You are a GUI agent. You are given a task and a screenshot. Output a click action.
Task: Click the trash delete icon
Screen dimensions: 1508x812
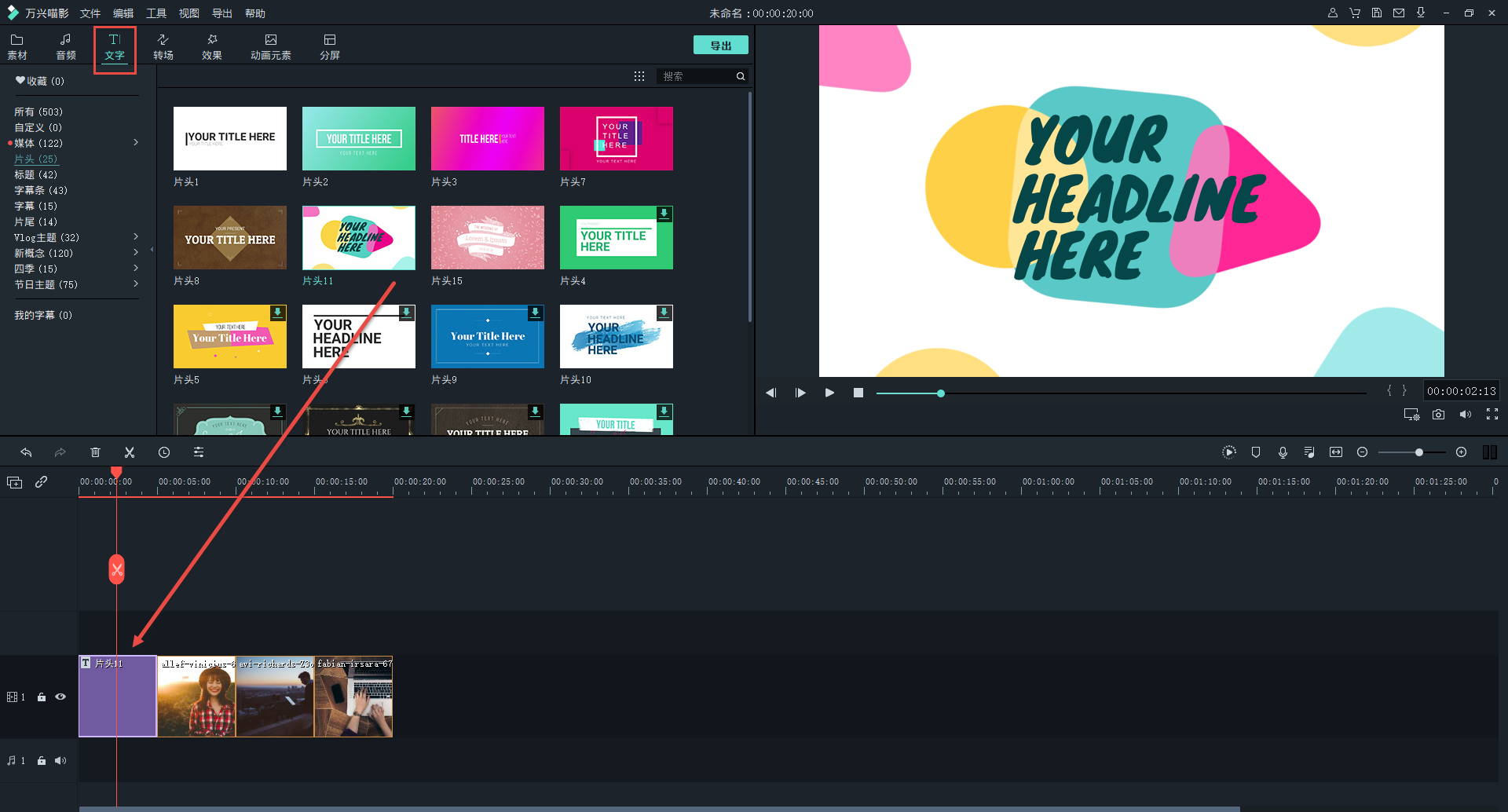tap(95, 452)
